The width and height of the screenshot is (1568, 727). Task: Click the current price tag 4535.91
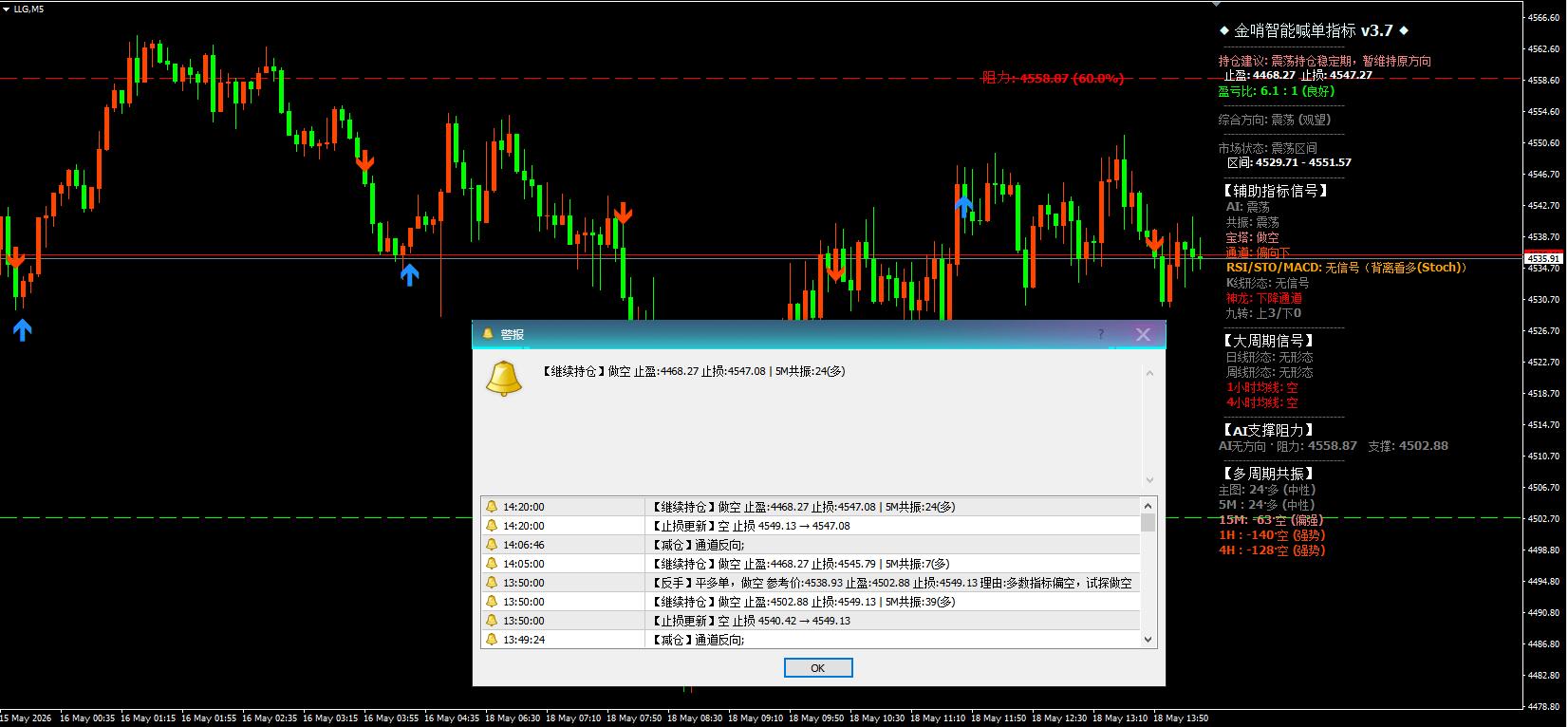pos(1543,258)
